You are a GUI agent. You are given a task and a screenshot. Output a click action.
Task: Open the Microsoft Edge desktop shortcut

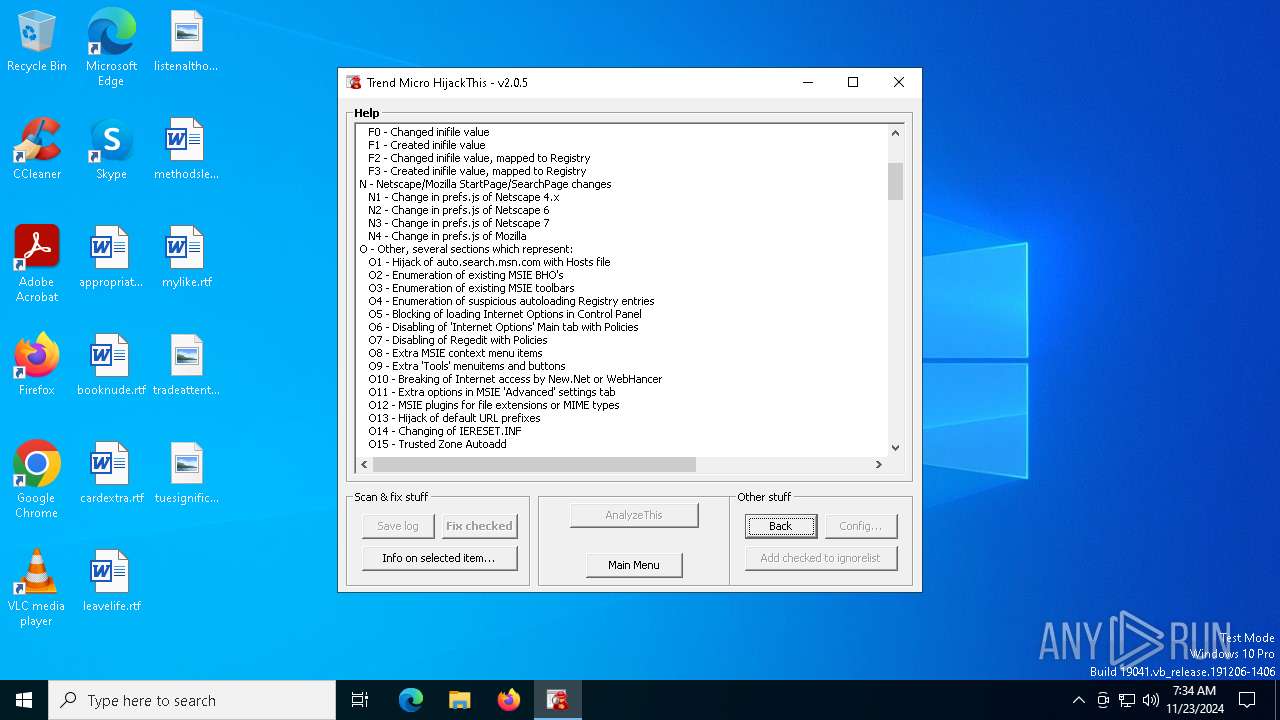[x=111, y=48]
